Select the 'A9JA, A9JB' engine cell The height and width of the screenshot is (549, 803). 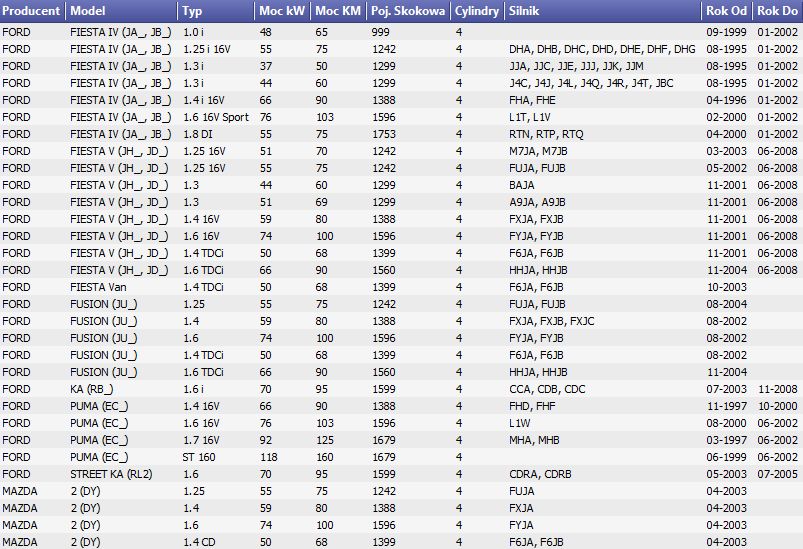[x=537, y=202]
